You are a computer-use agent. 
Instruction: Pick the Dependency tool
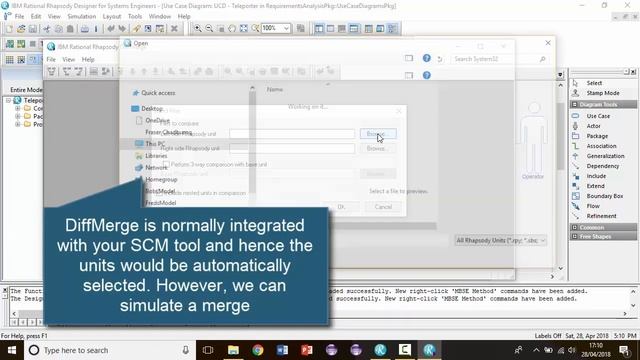pos(602,166)
